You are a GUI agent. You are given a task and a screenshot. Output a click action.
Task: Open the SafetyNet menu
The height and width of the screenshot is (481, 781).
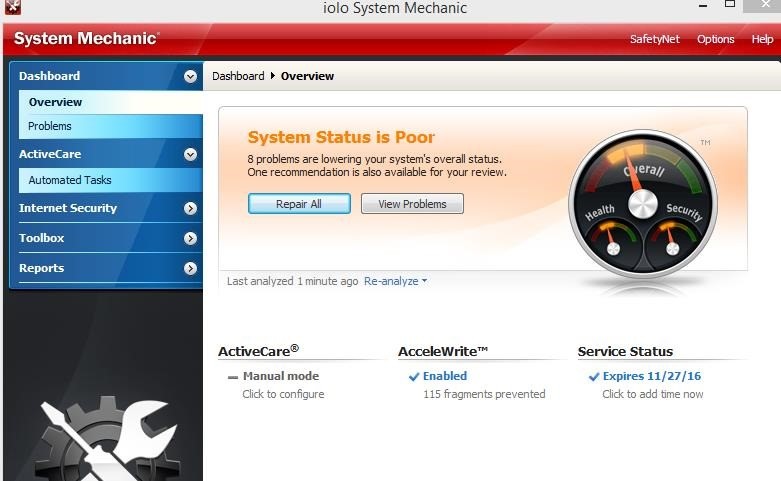654,39
